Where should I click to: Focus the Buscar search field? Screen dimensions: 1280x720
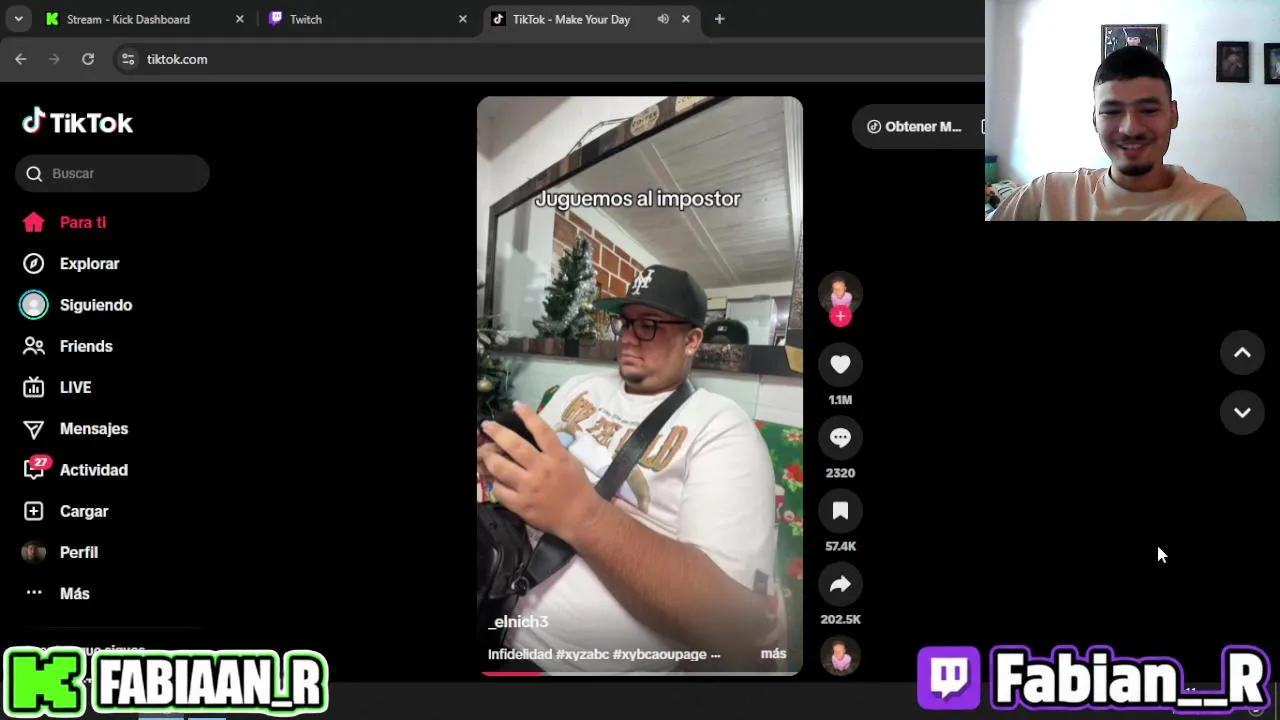coord(112,173)
